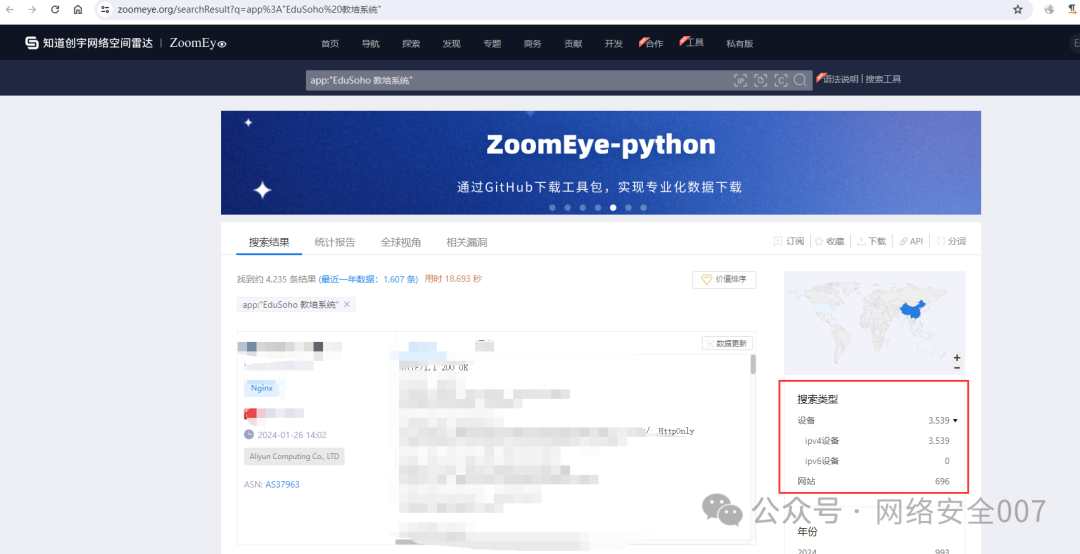The height and width of the screenshot is (554, 1080).
Task: Open the 商务 menu
Action: (532, 43)
